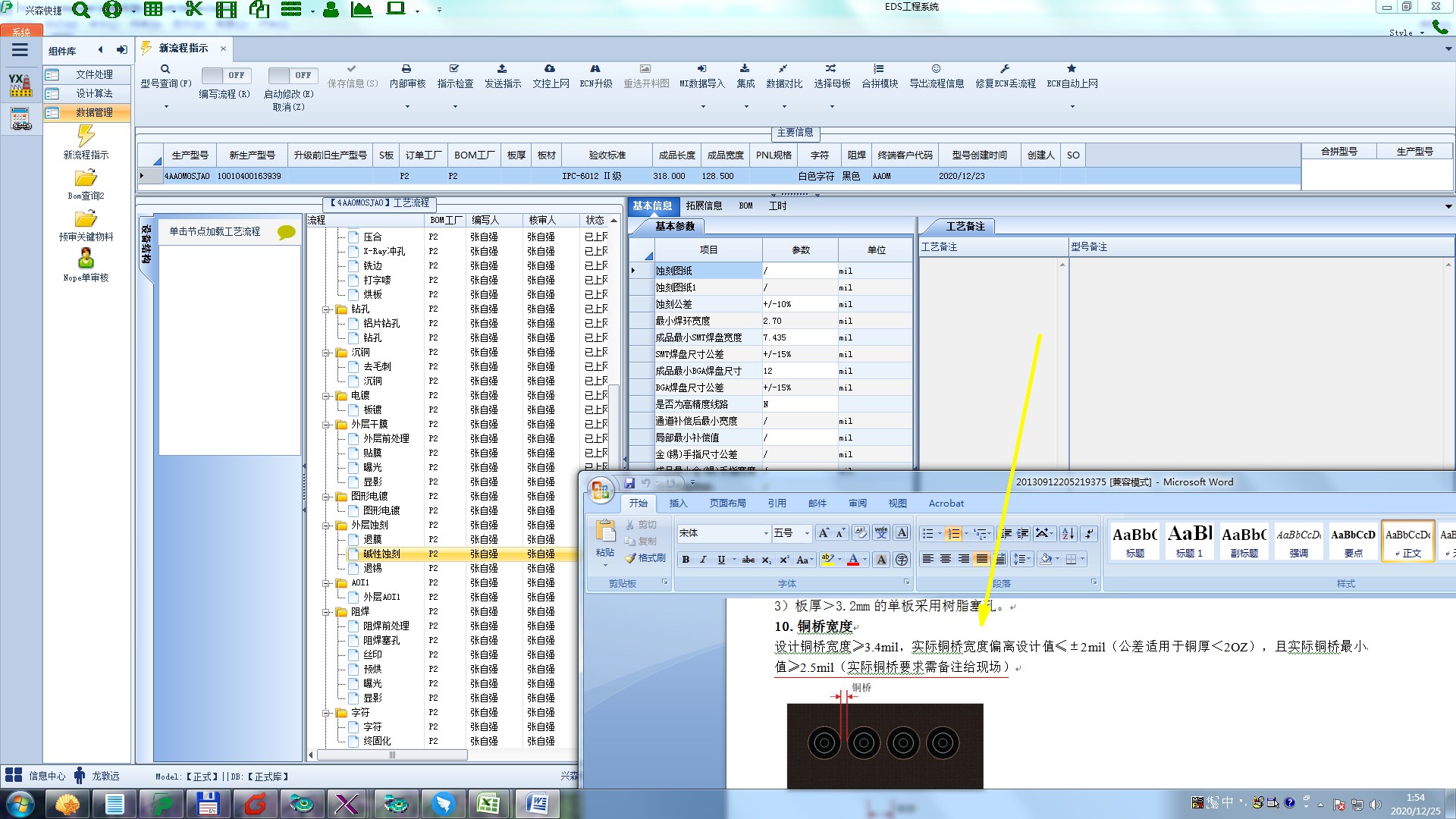Click Word bold formatting button
The width and height of the screenshot is (1456, 819).
(686, 560)
